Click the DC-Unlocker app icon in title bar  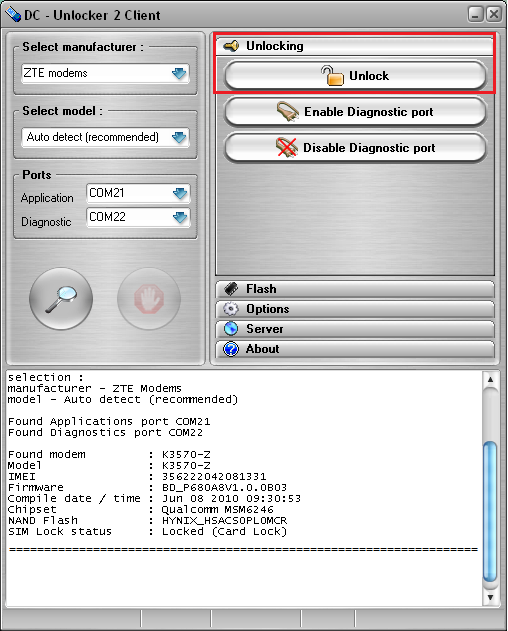pos(13,14)
